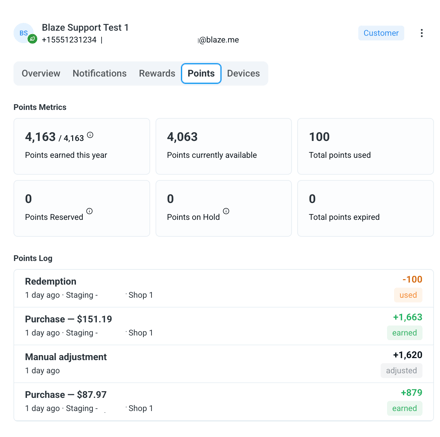Click info icon next to Points on Hold

point(226,211)
